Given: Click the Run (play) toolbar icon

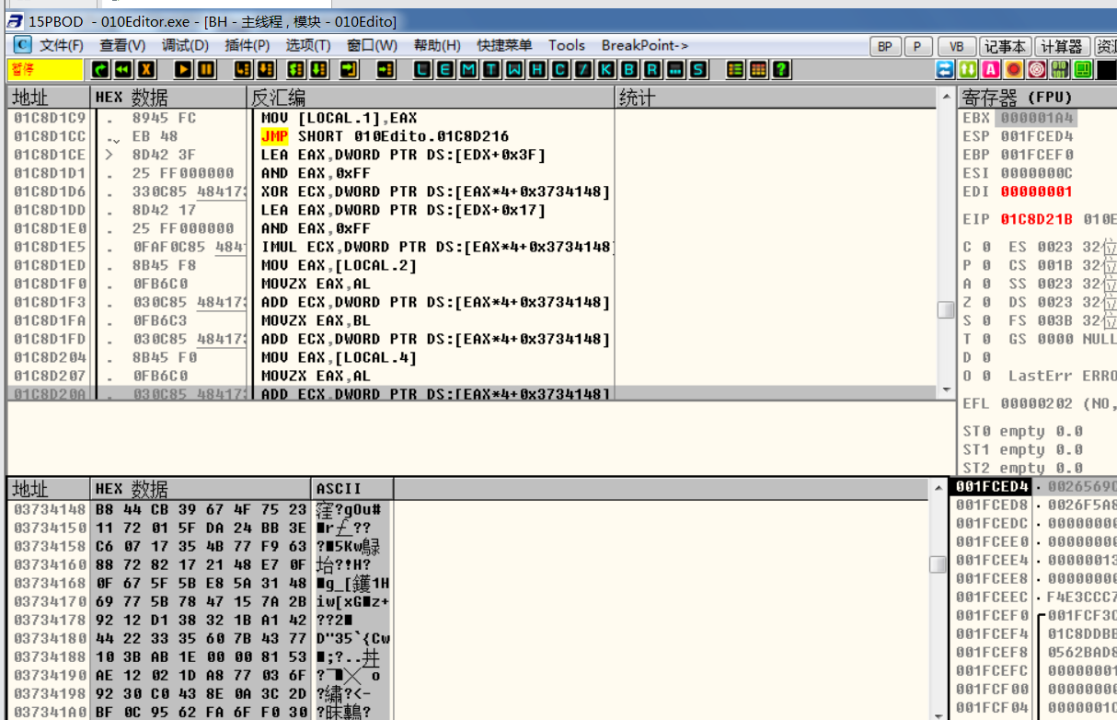Looking at the screenshot, I should pos(183,70).
